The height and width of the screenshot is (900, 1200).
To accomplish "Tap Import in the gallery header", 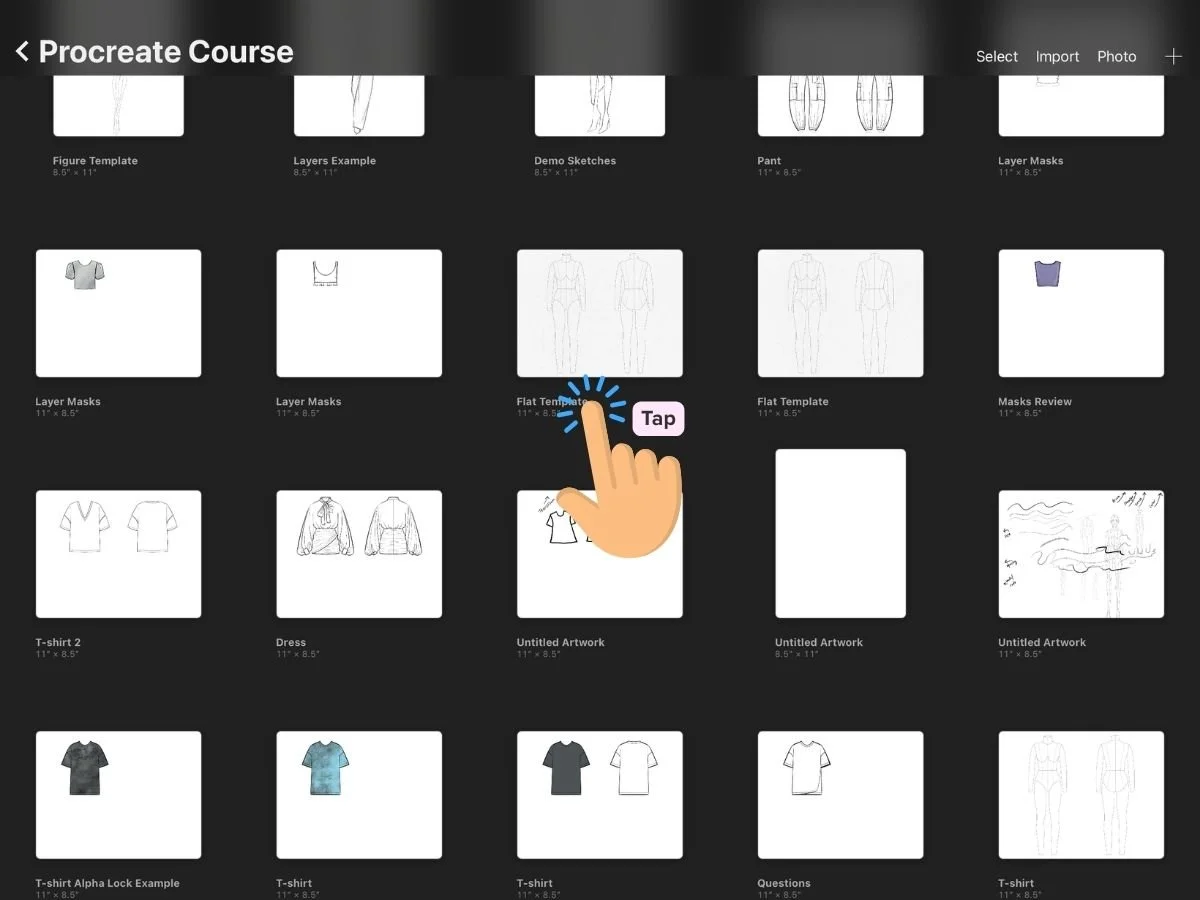I will tap(1057, 57).
